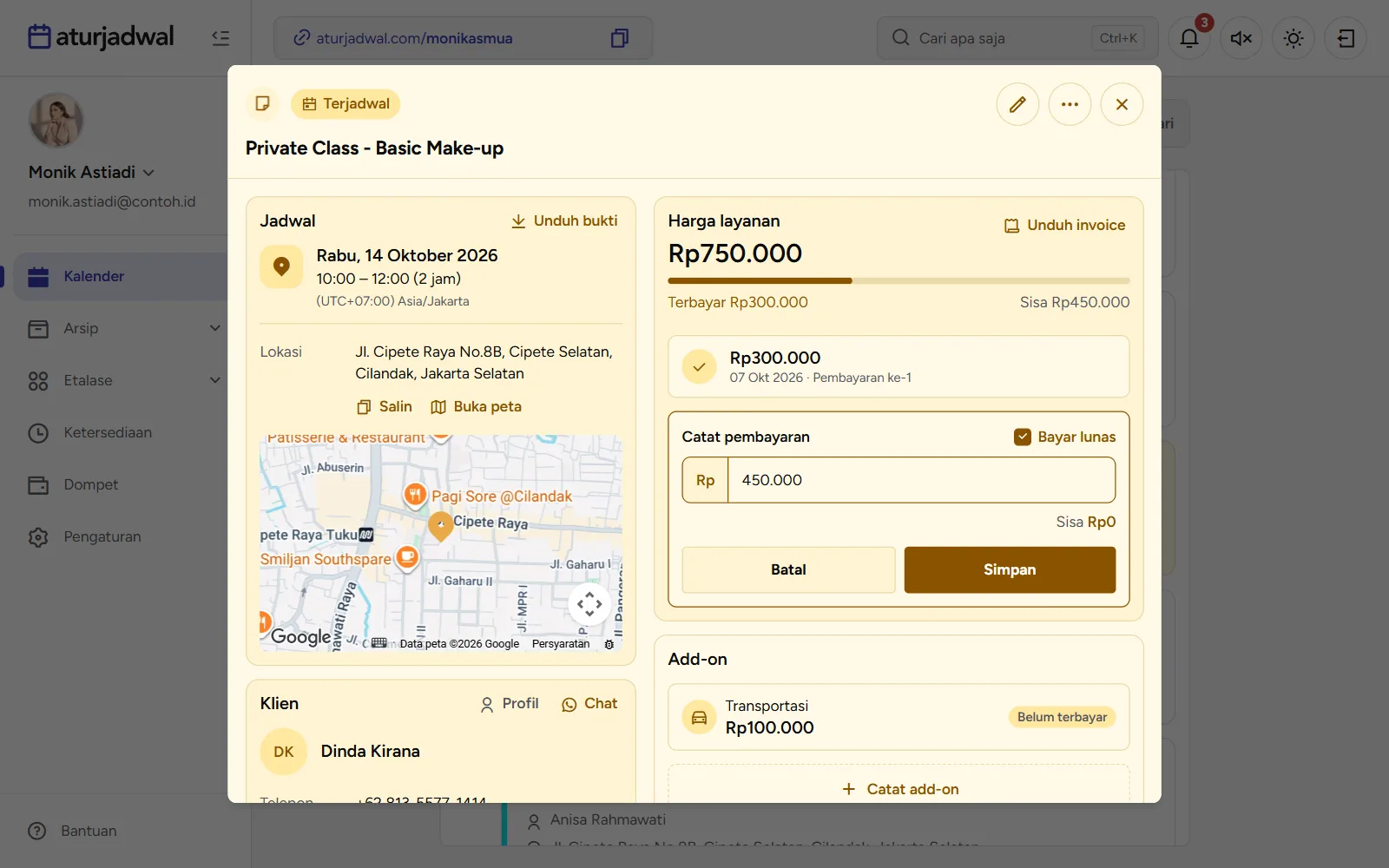Click the 'Rabu, 14 Oktober 2026' date text

coord(407,255)
